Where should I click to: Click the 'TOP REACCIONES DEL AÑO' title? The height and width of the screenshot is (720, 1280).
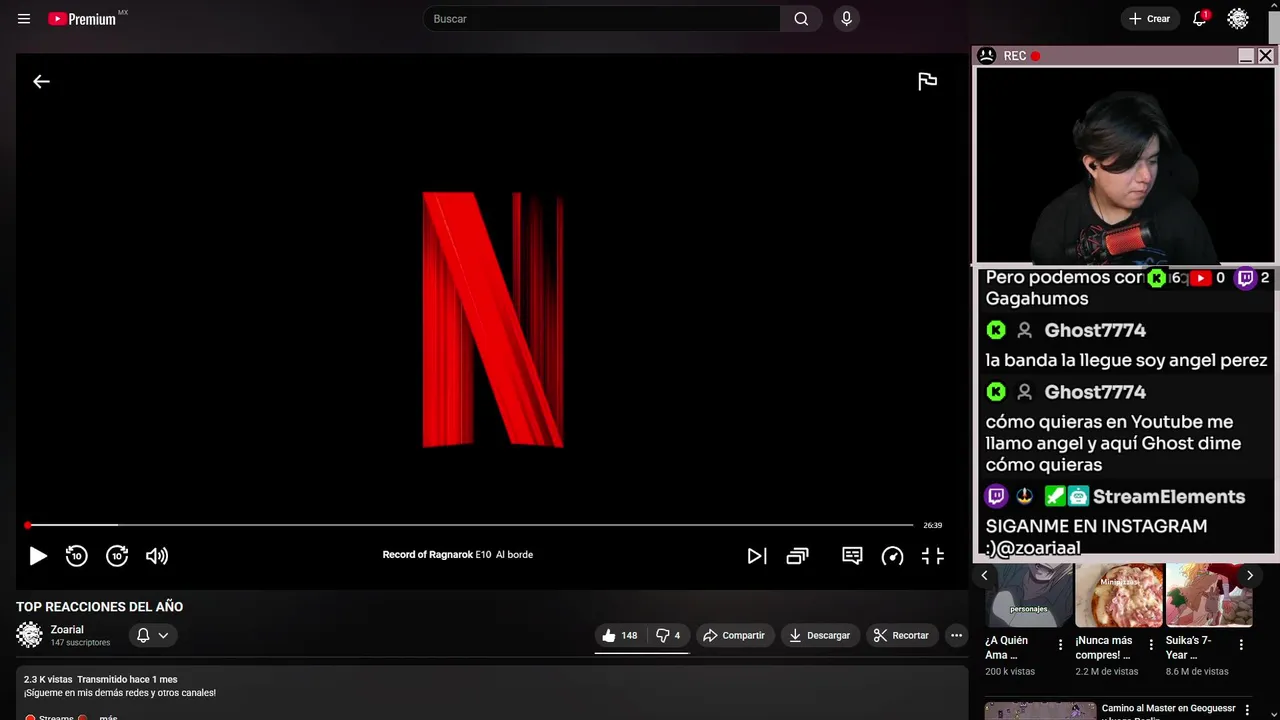(x=99, y=607)
